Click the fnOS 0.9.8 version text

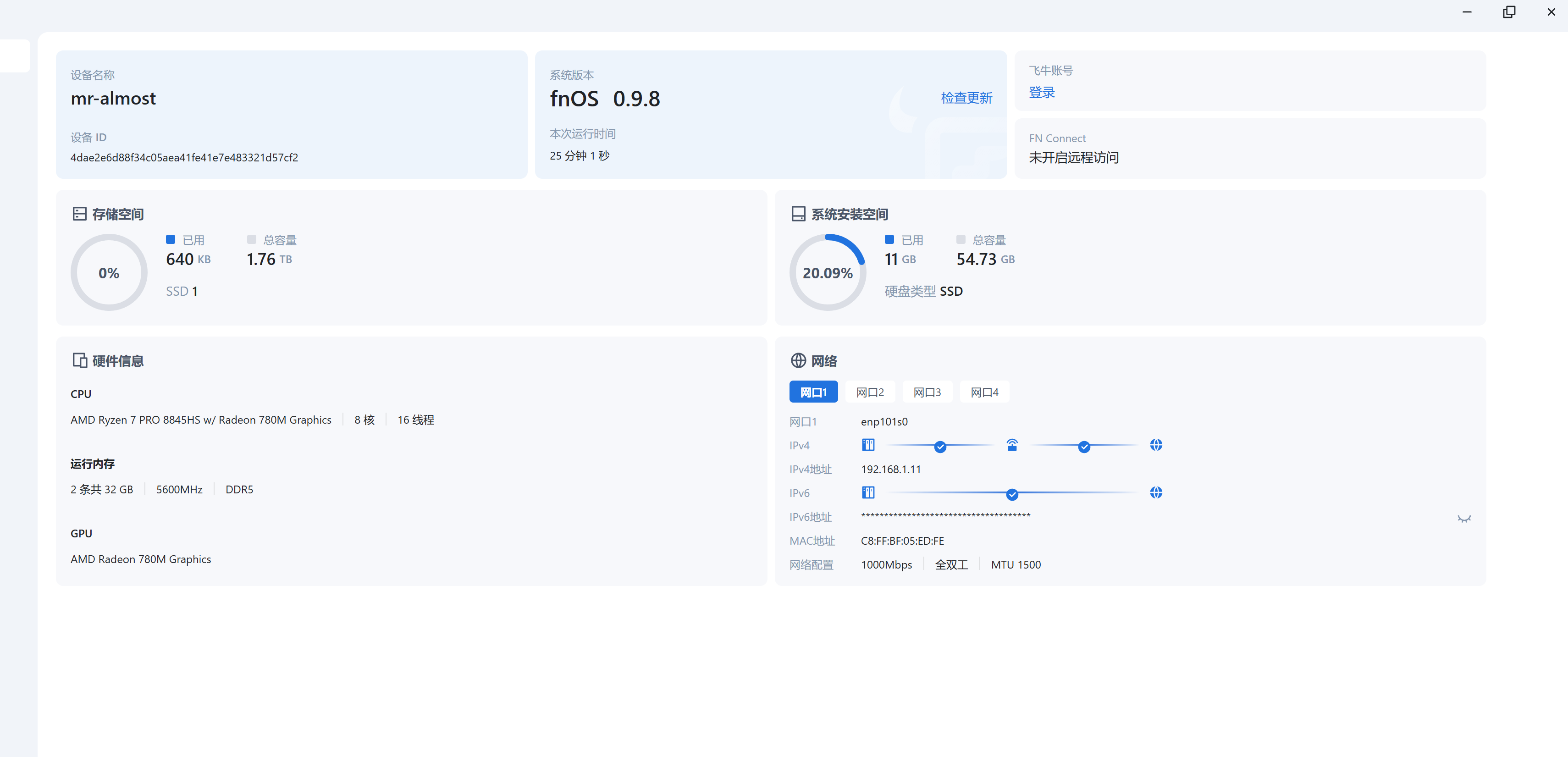coord(604,99)
